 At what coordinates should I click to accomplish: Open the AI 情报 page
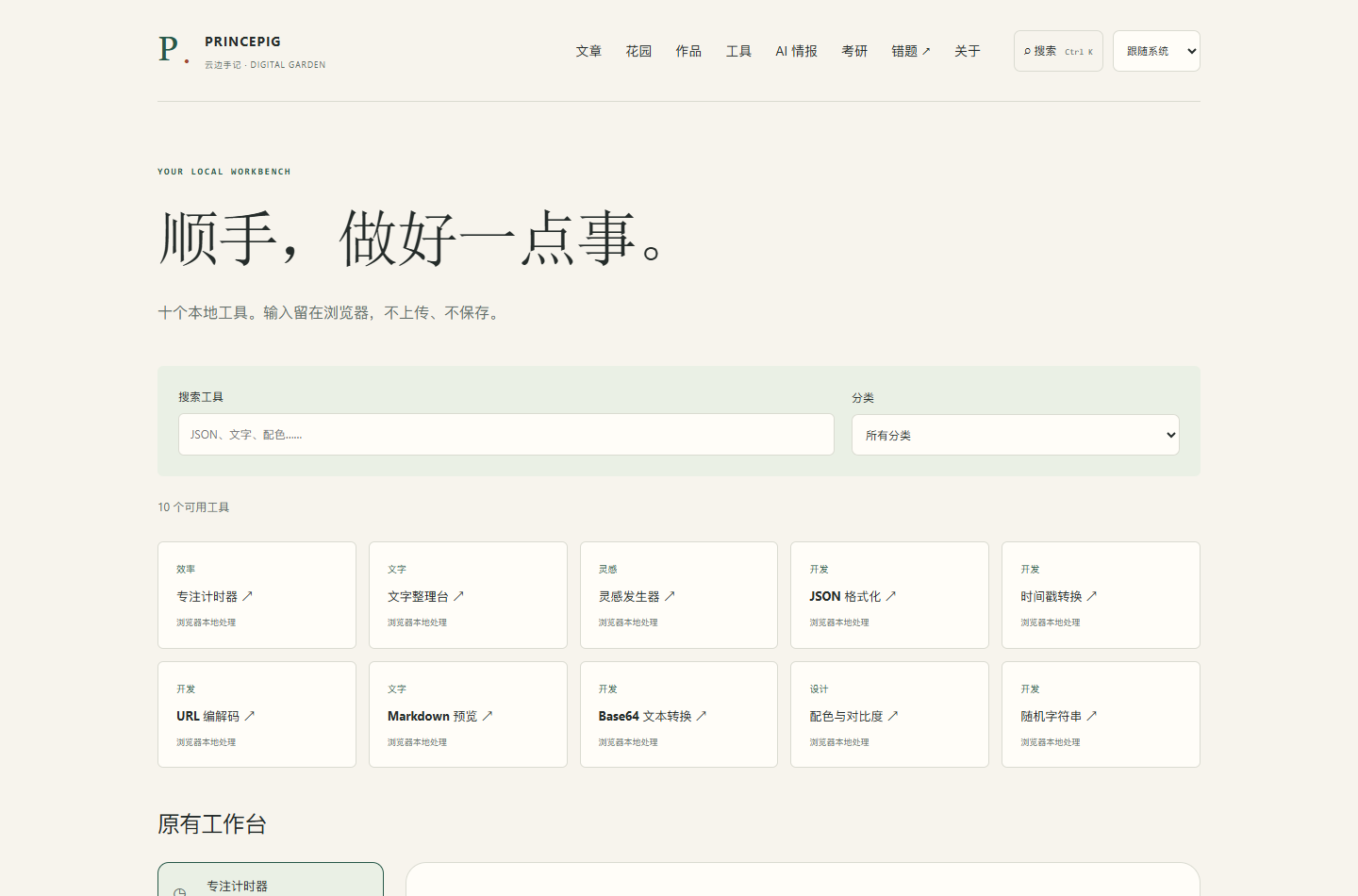tap(797, 51)
